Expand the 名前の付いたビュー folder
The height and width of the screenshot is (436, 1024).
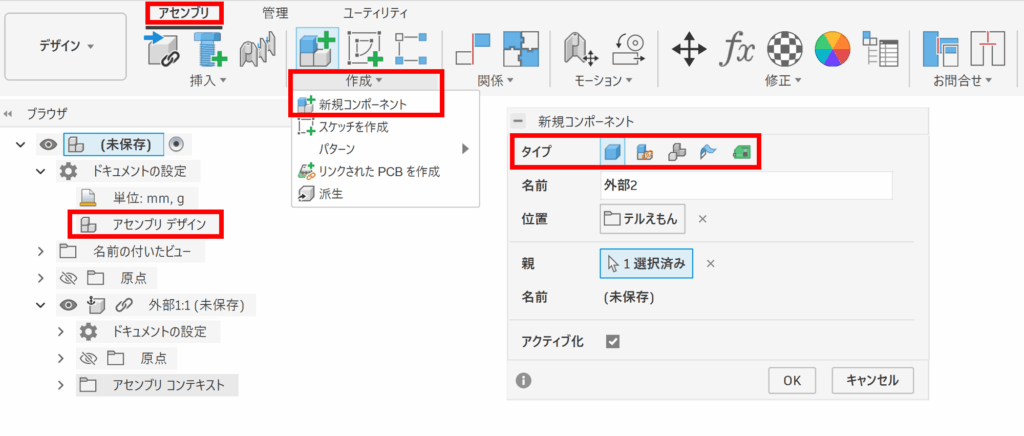41,250
